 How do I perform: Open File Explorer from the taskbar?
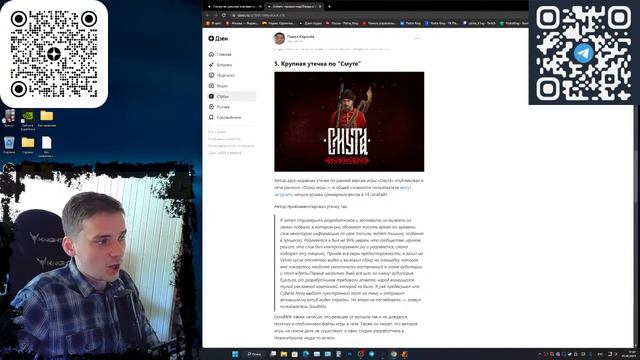tap(284, 354)
